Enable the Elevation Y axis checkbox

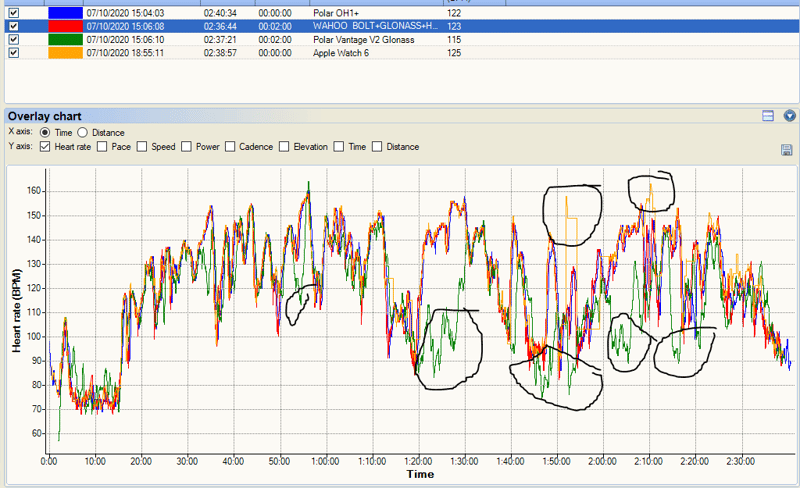pyautogui.click(x=284, y=147)
